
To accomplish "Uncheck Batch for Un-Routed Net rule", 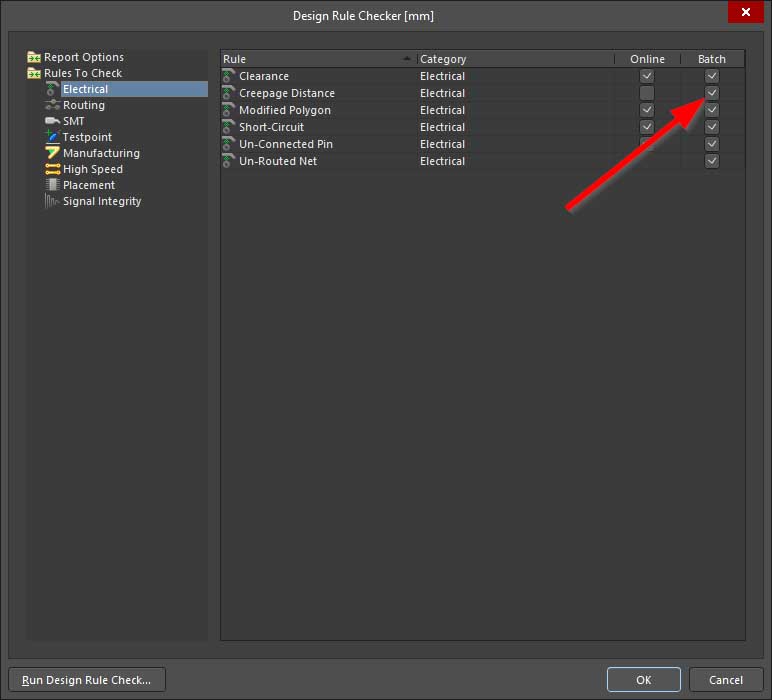I will coord(711,161).
